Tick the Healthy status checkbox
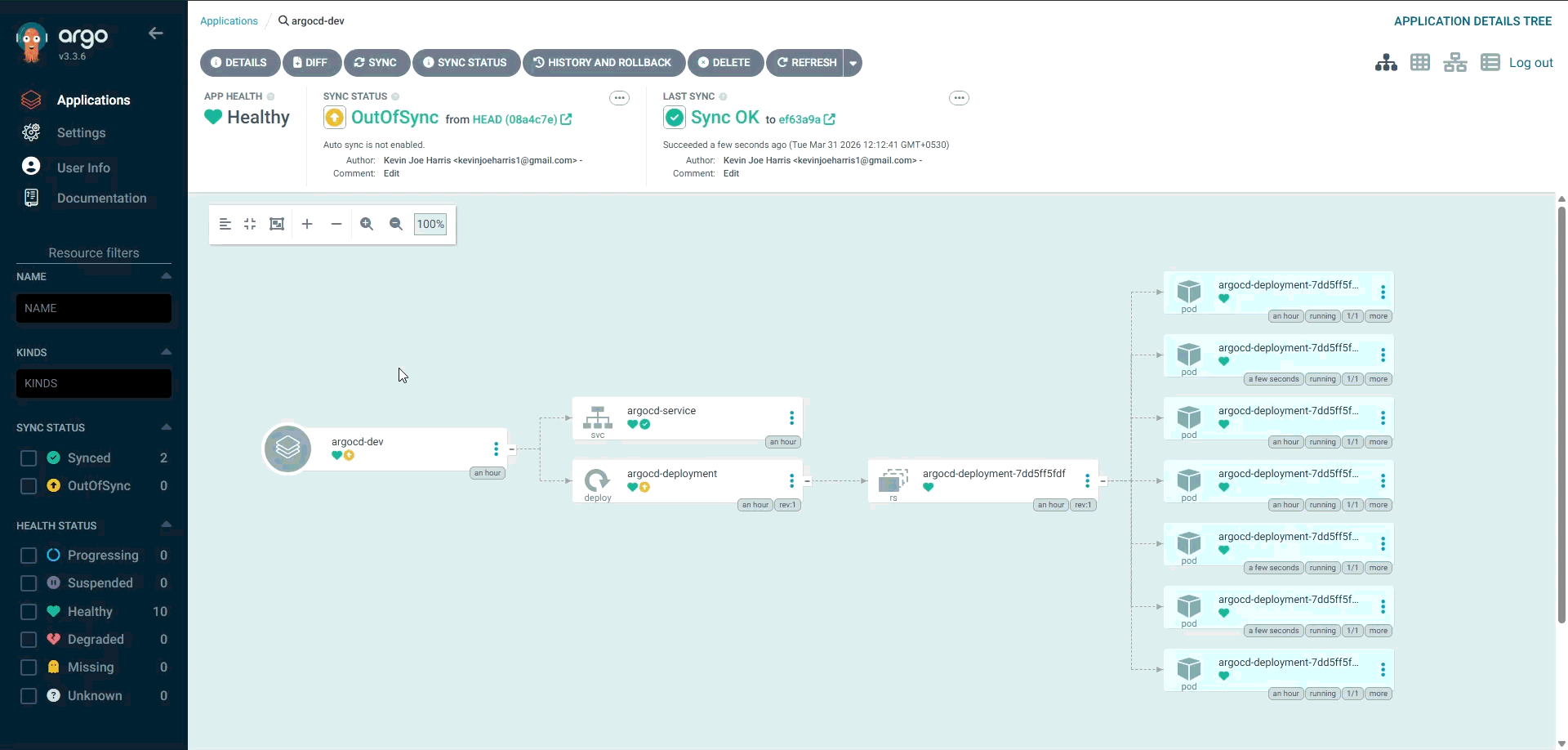 (x=29, y=612)
